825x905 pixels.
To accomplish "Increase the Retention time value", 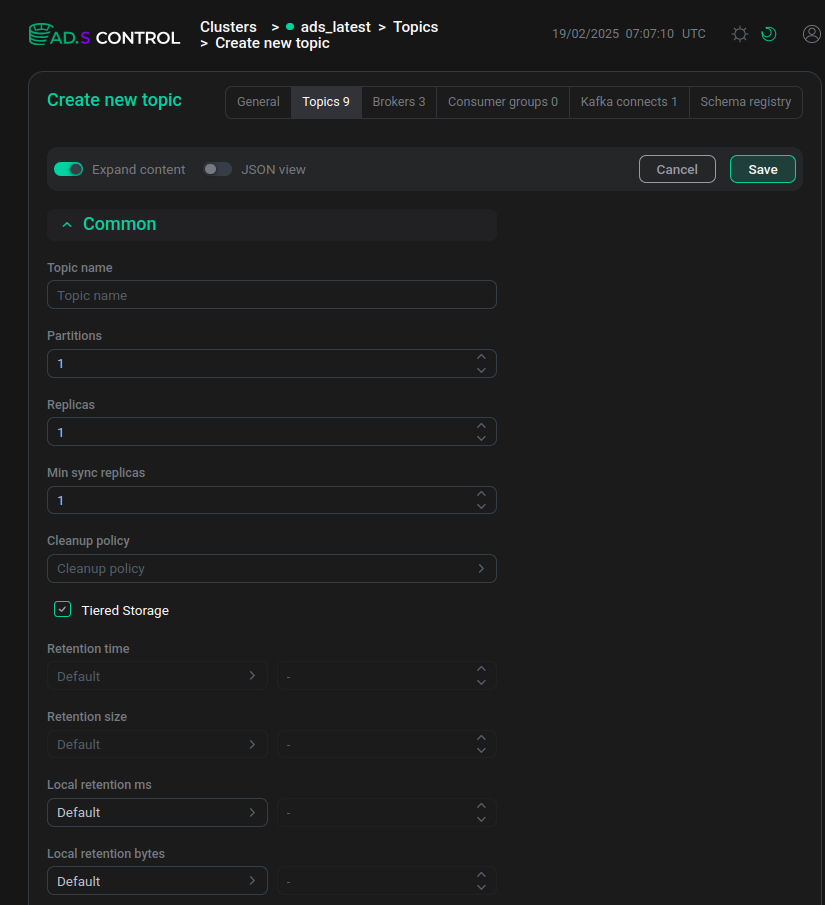I will pyautogui.click(x=481, y=670).
